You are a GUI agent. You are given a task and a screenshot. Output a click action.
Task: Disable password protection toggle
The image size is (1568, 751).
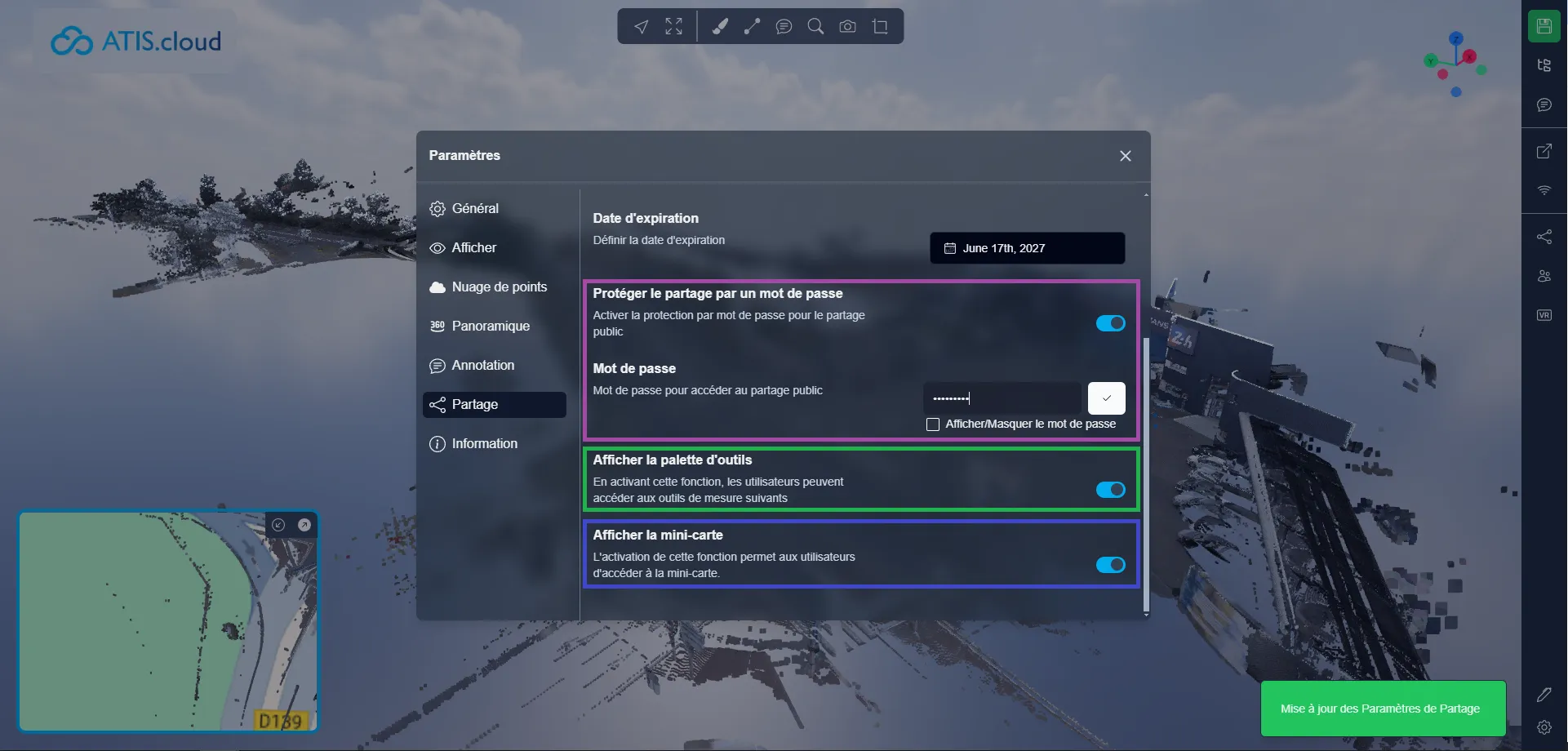coord(1110,323)
